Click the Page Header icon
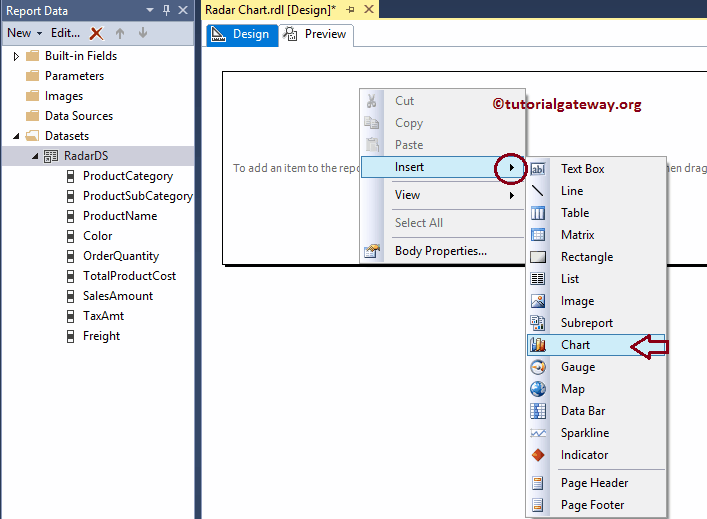This screenshot has height=519, width=707. coord(537,483)
